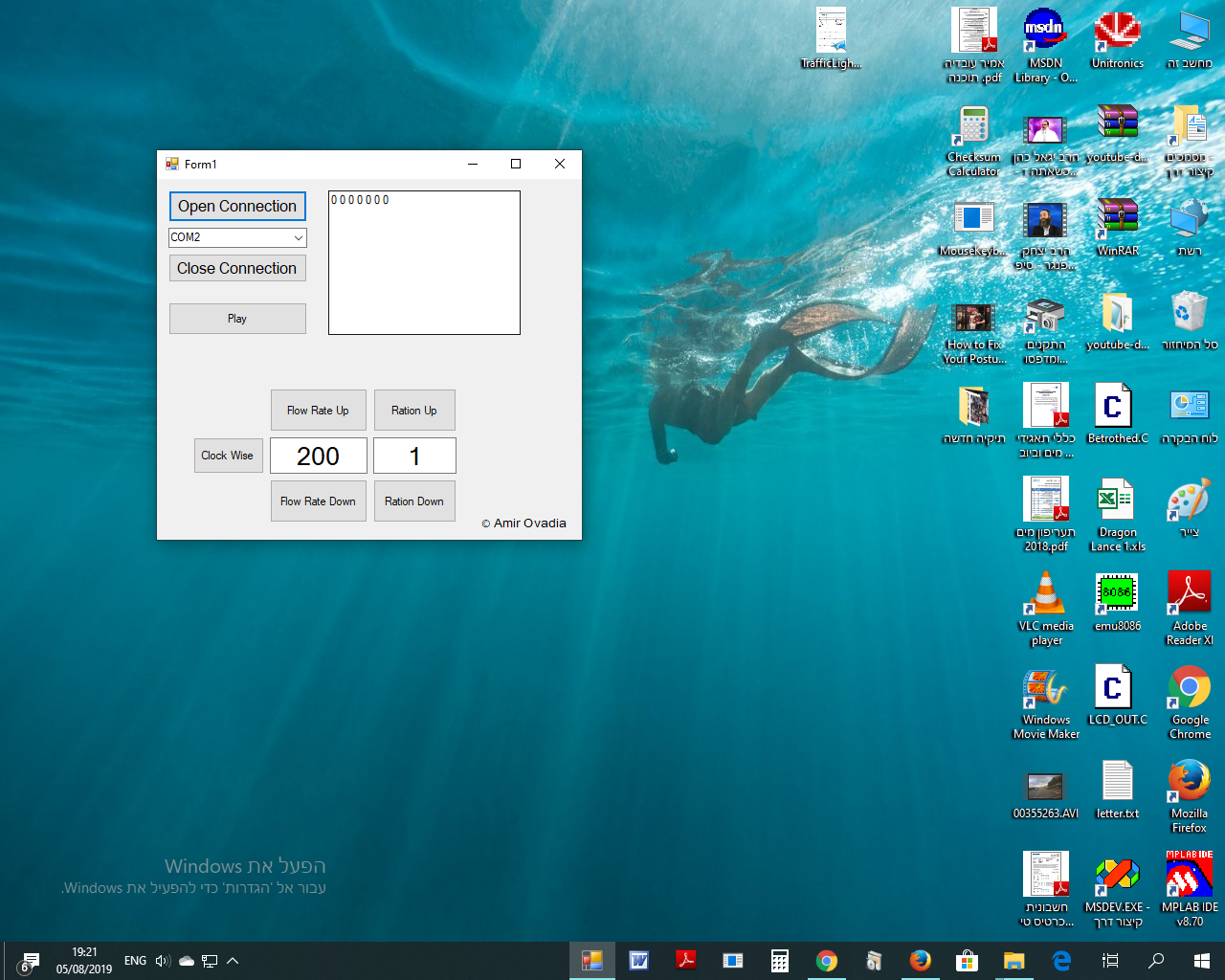Open File Explorer from the taskbar
The width and height of the screenshot is (1225, 980).
(x=1014, y=961)
